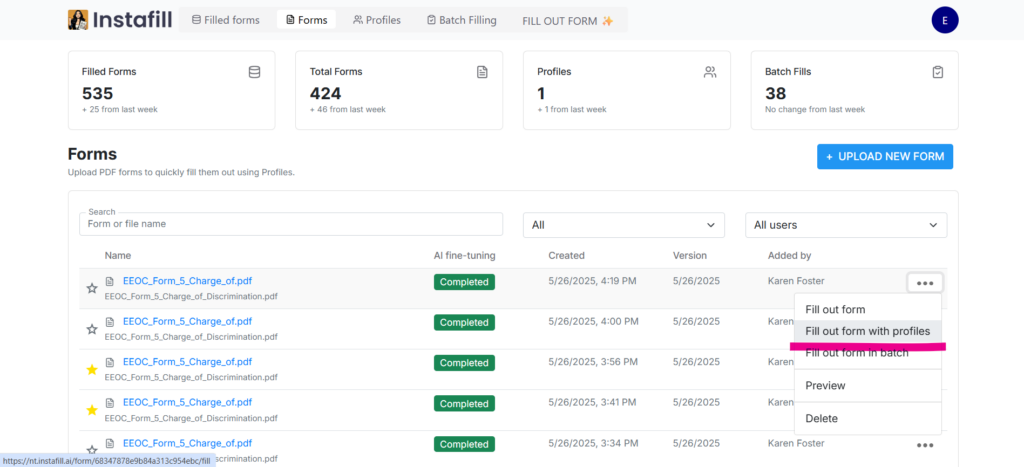1024x467 pixels.
Task: Click the Forms page heading
Action: pyautogui.click(x=92, y=154)
